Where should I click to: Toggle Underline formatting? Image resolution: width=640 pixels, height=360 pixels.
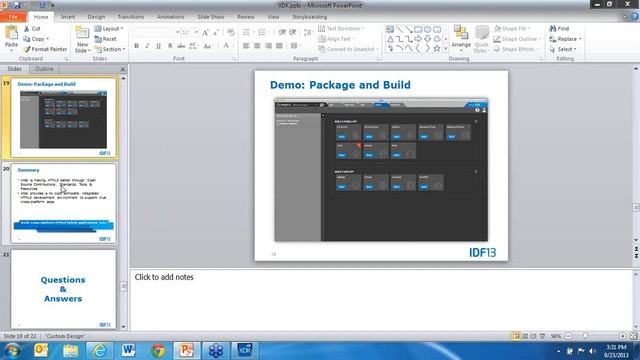coord(158,46)
